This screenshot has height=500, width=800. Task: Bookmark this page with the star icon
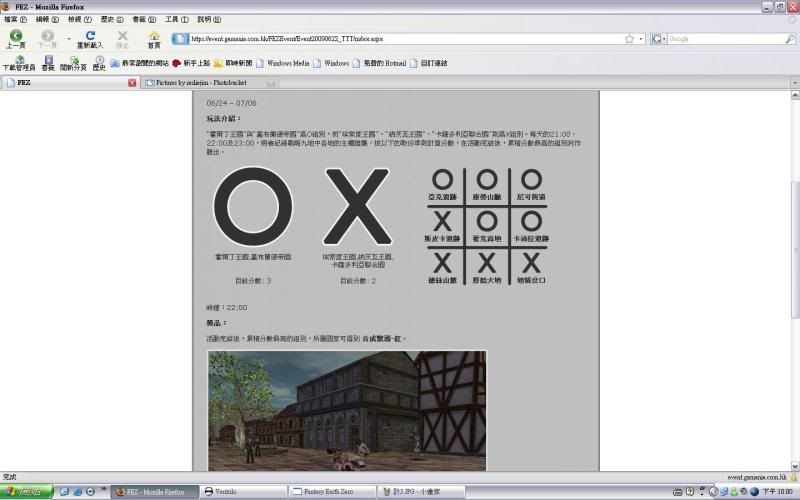coord(629,39)
